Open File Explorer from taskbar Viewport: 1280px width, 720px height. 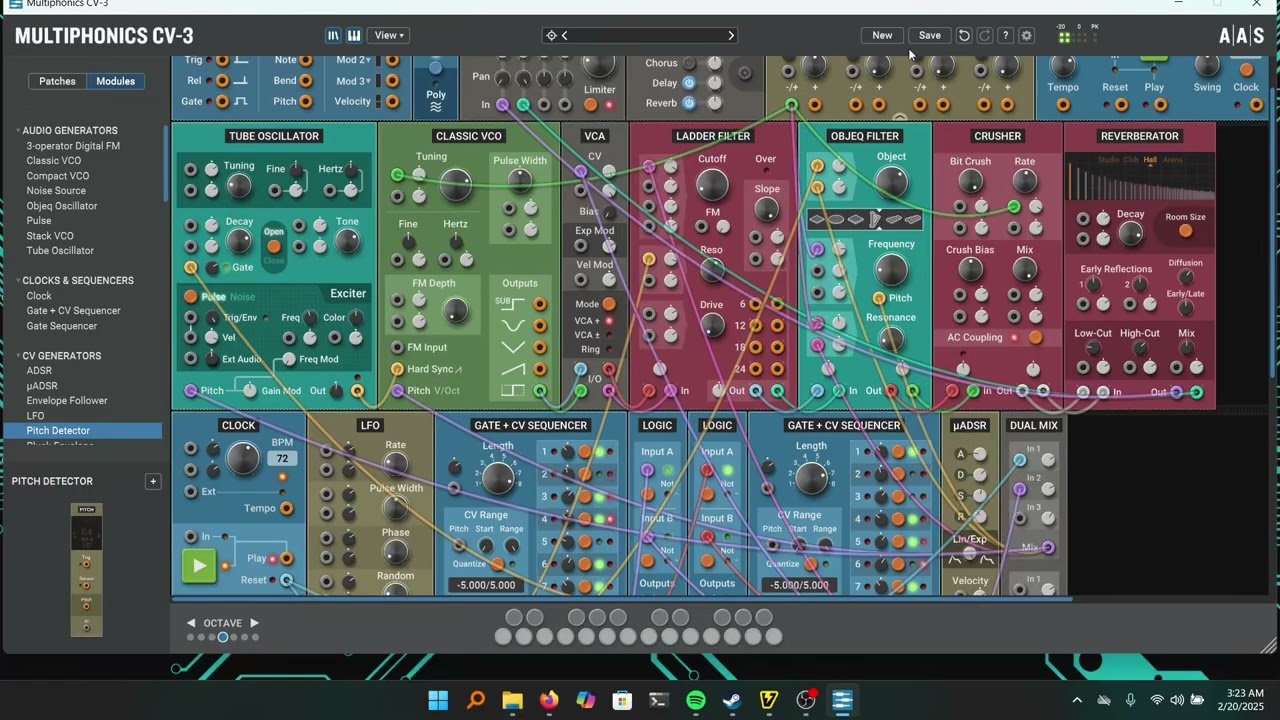(512, 700)
